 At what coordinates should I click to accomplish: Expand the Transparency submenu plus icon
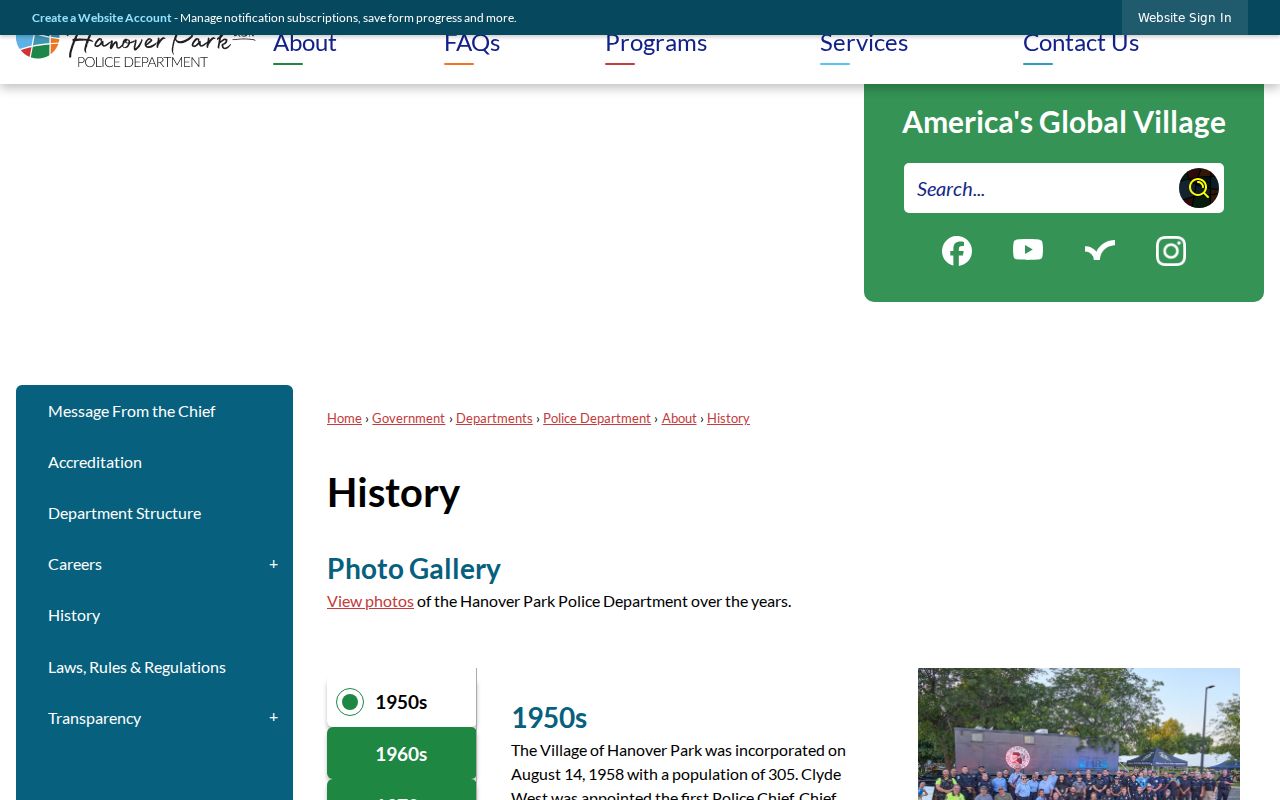[x=273, y=718]
